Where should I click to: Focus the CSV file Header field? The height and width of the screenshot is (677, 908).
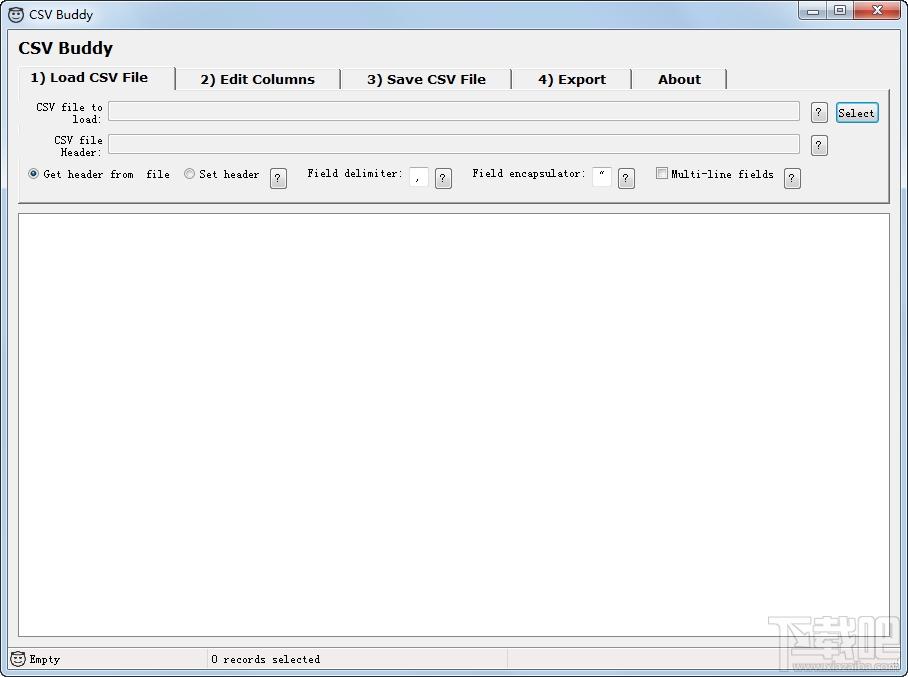454,144
